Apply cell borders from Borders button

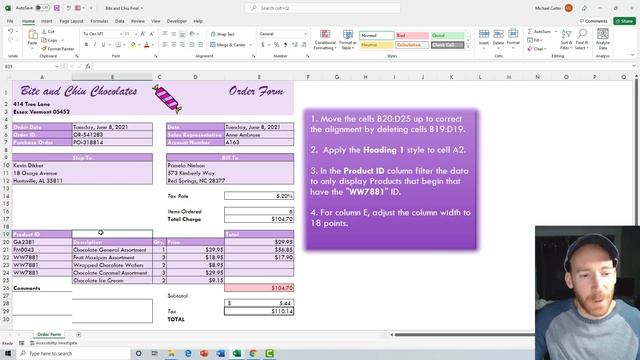pos(118,44)
